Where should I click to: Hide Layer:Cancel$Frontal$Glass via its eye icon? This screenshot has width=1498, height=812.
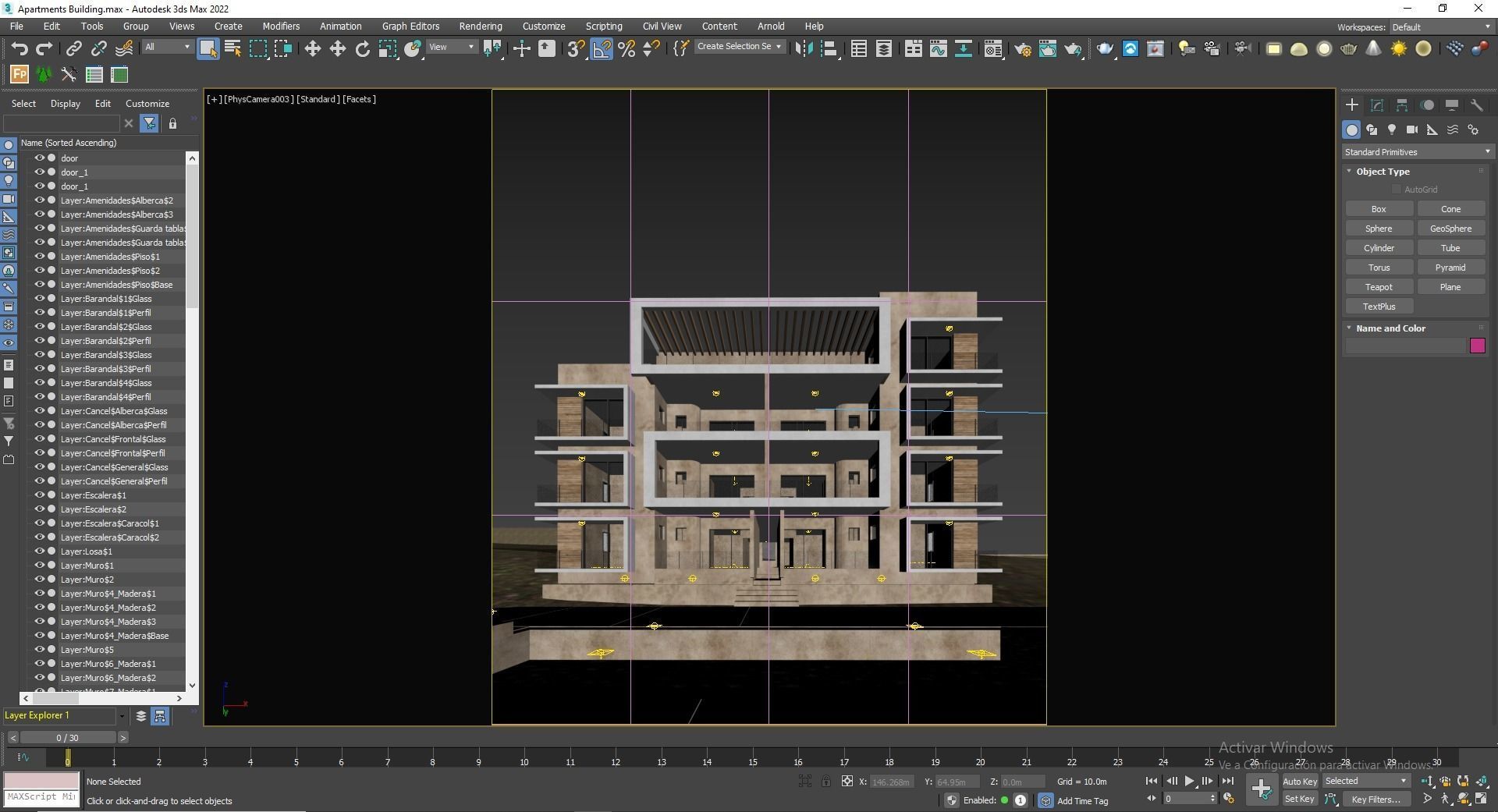39,438
